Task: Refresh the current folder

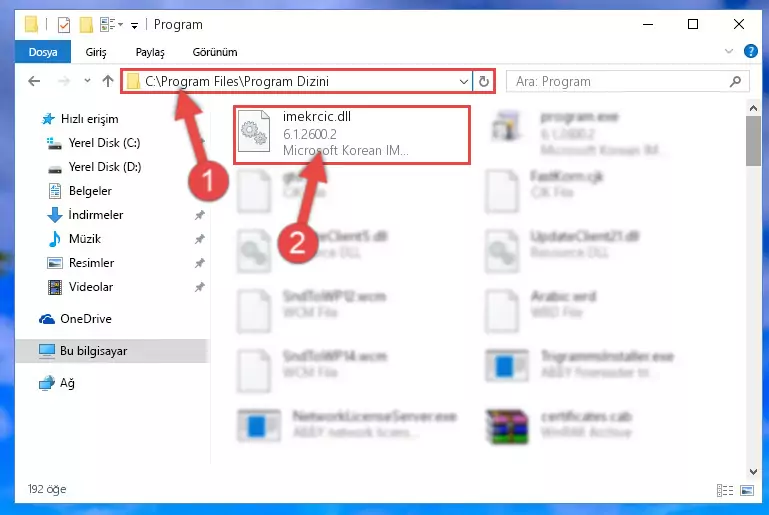Action: click(484, 81)
